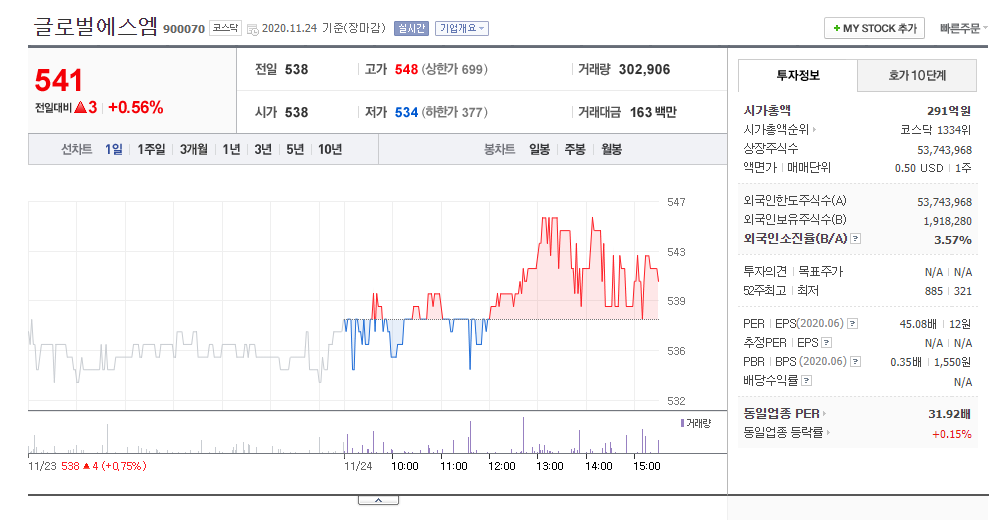Viewport: 1002px width, 520px height.
Task: Show the 일봉 daily candle chart
Action: (x=539, y=149)
